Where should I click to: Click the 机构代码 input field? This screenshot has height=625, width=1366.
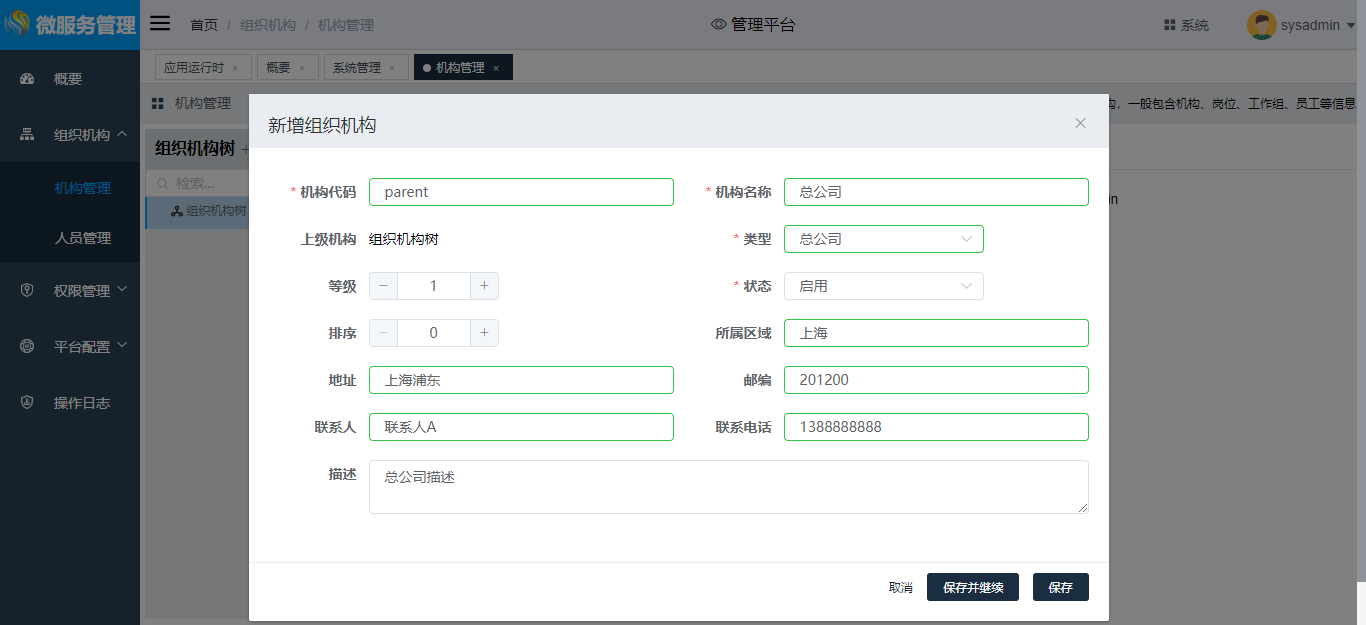[x=521, y=192]
